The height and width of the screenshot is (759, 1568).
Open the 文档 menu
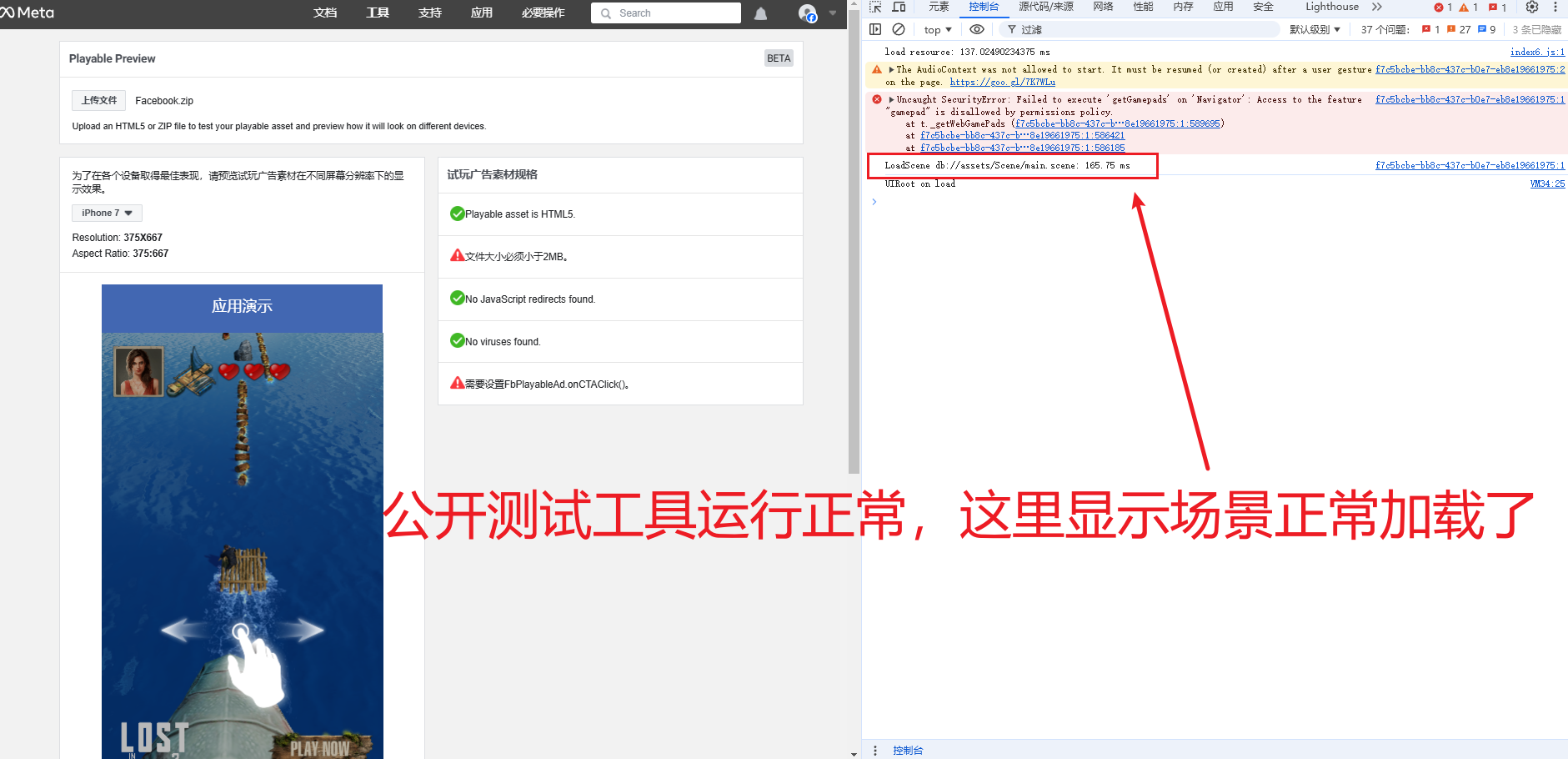click(x=325, y=13)
